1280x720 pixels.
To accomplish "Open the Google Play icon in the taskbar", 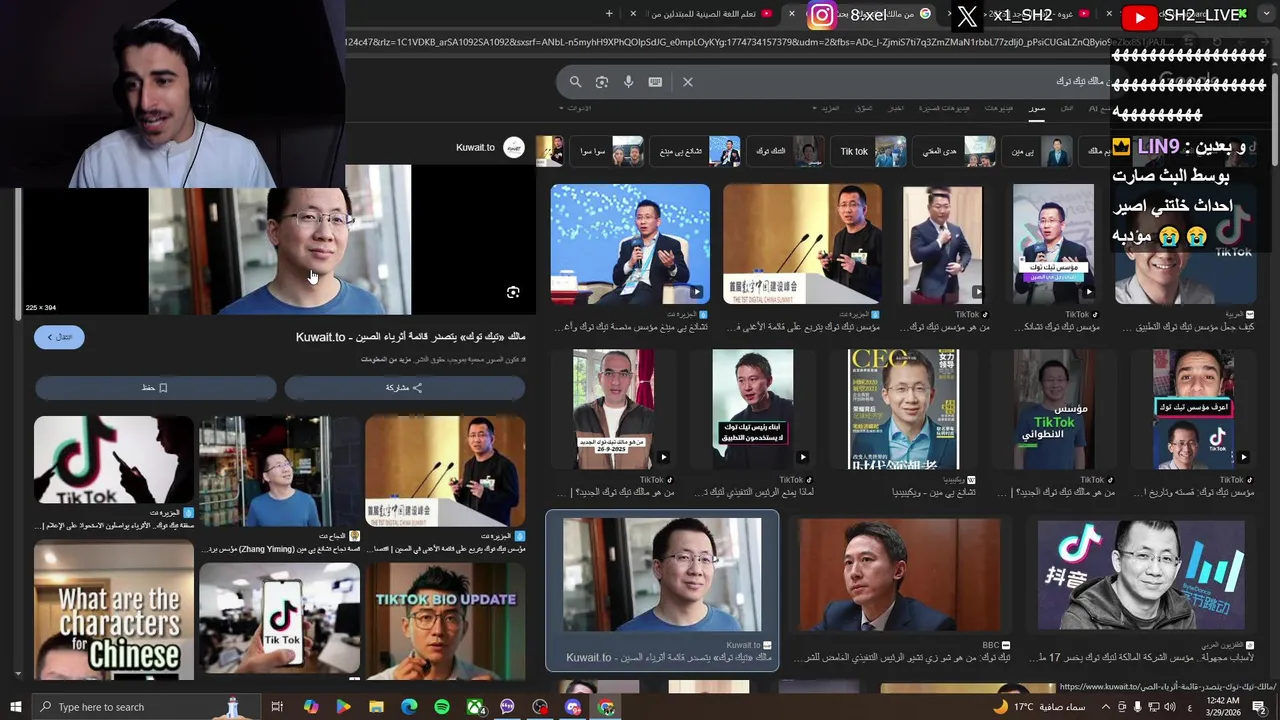I will (343, 707).
